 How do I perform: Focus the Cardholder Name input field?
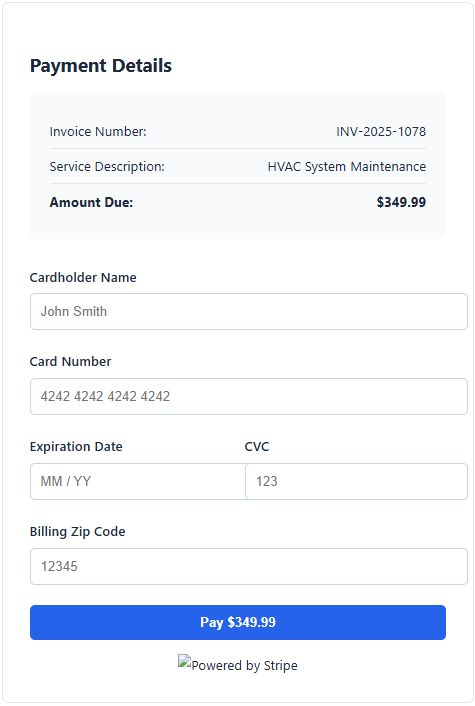(x=249, y=312)
